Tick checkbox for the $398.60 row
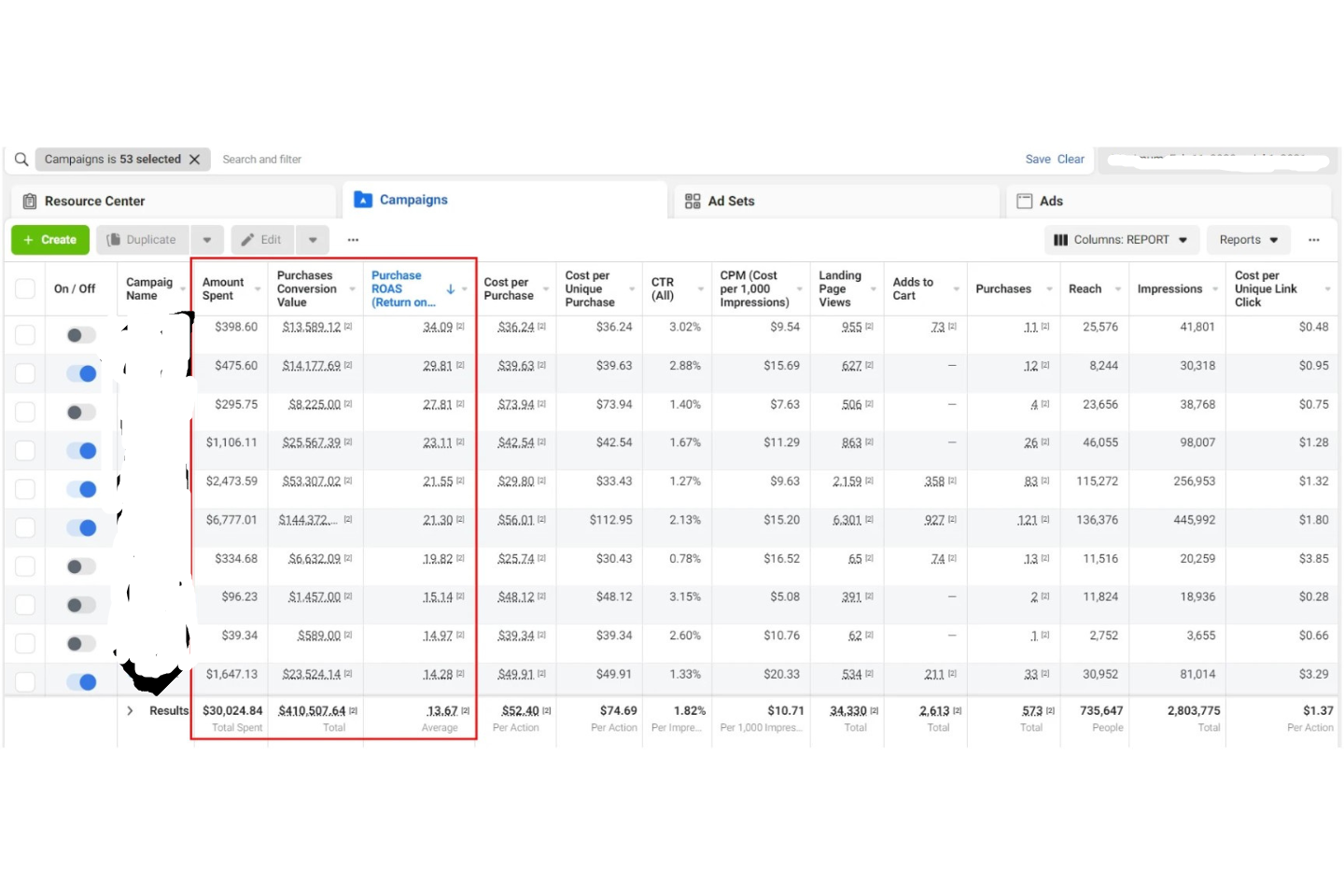The height and width of the screenshot is (896, 1344). click(25, 335)
